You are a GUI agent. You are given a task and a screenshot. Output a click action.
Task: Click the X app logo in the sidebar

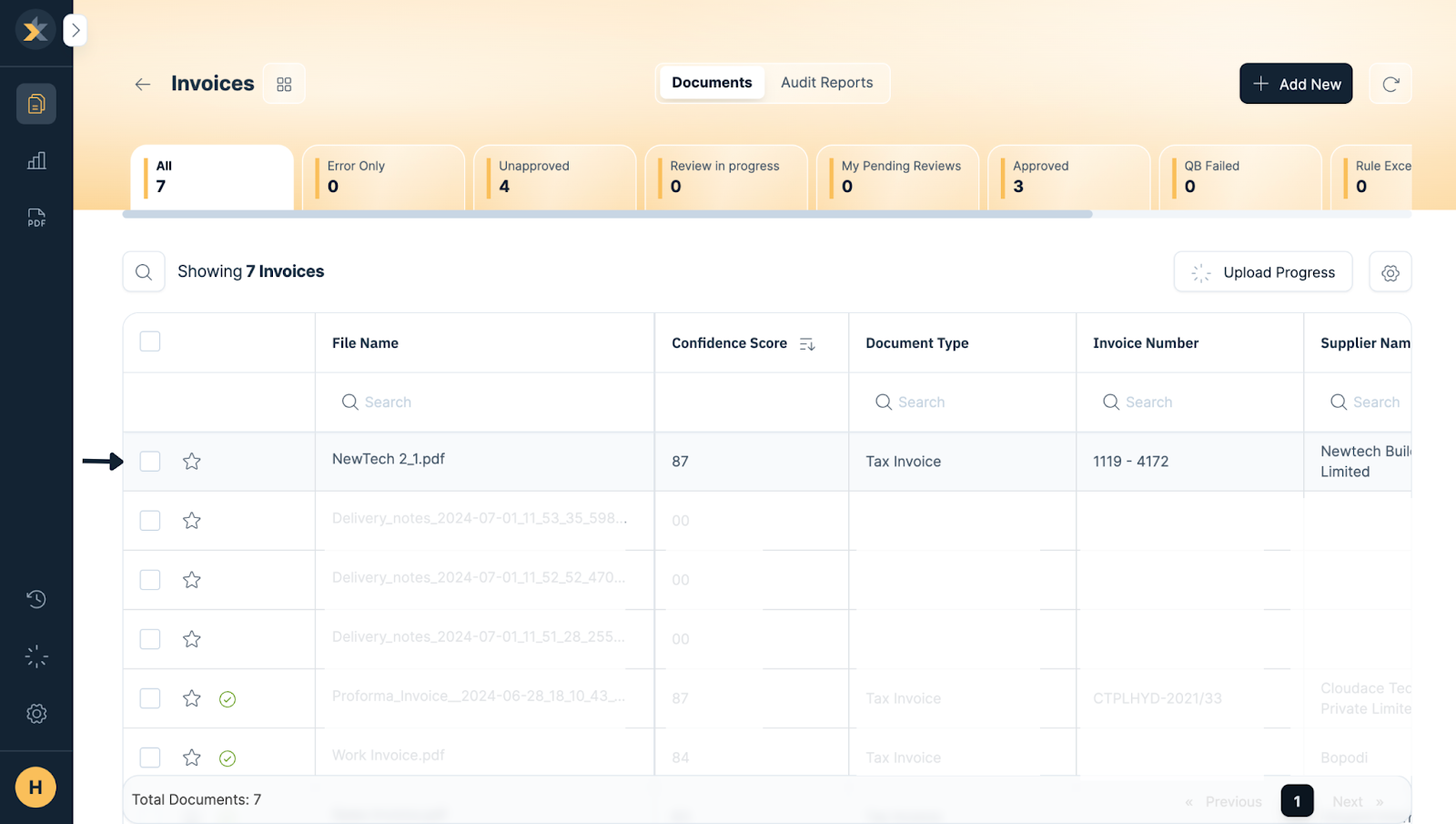click(35, 30)
